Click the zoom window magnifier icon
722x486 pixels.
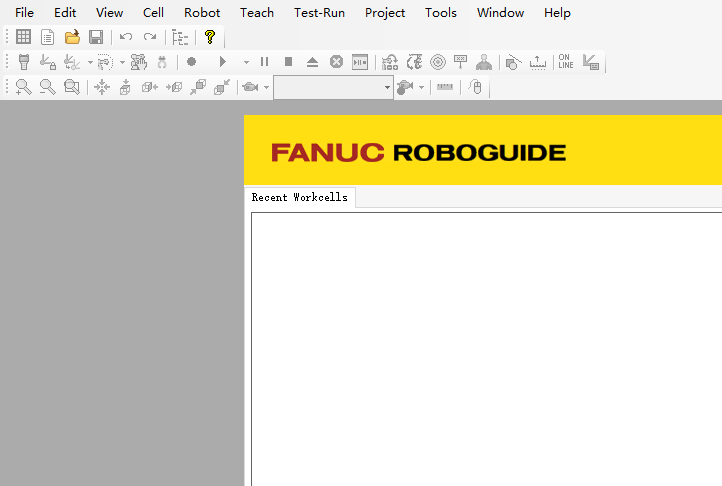[x=72, y=87]
